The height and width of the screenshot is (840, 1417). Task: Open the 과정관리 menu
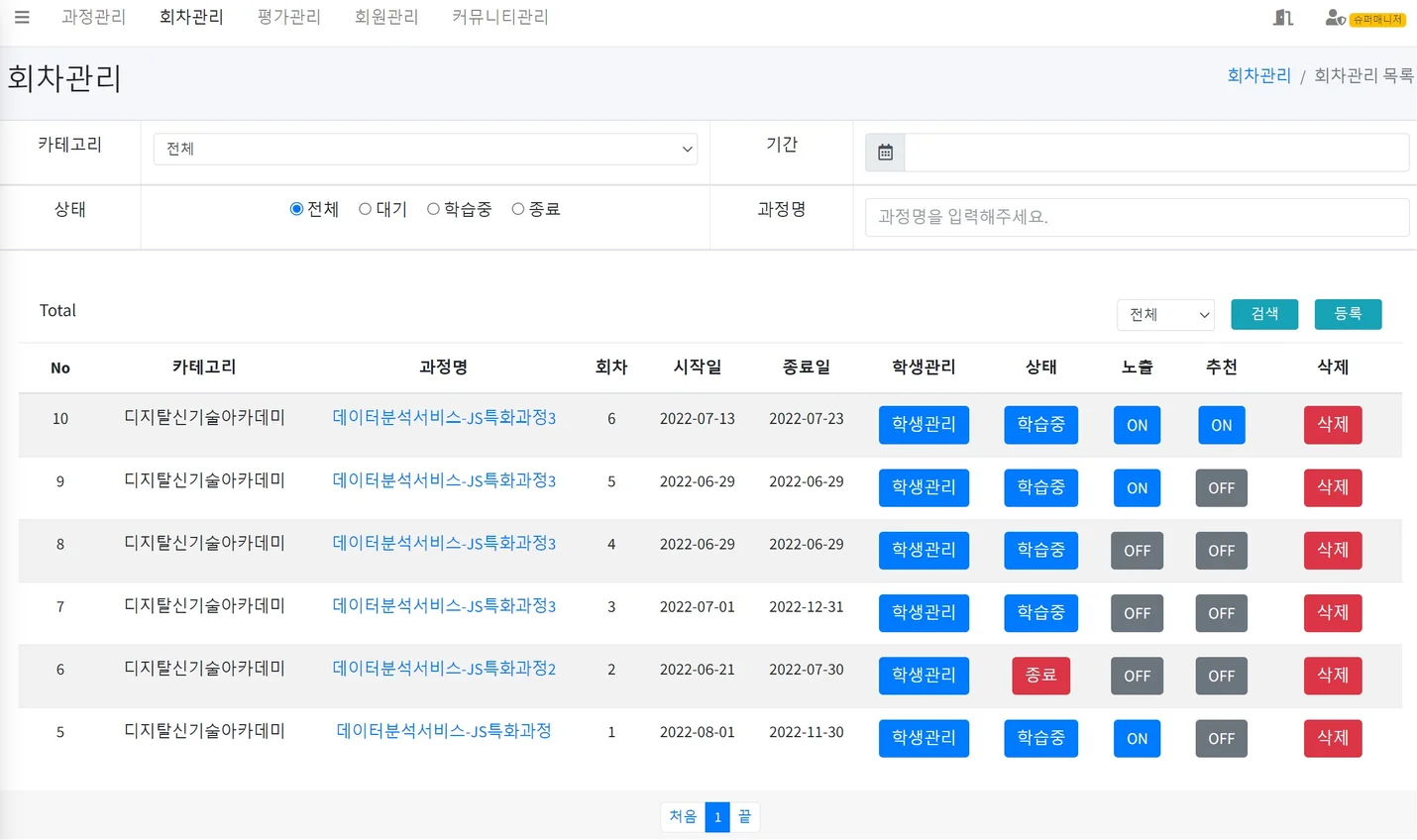pyautogui.click(x=93, y=17)
